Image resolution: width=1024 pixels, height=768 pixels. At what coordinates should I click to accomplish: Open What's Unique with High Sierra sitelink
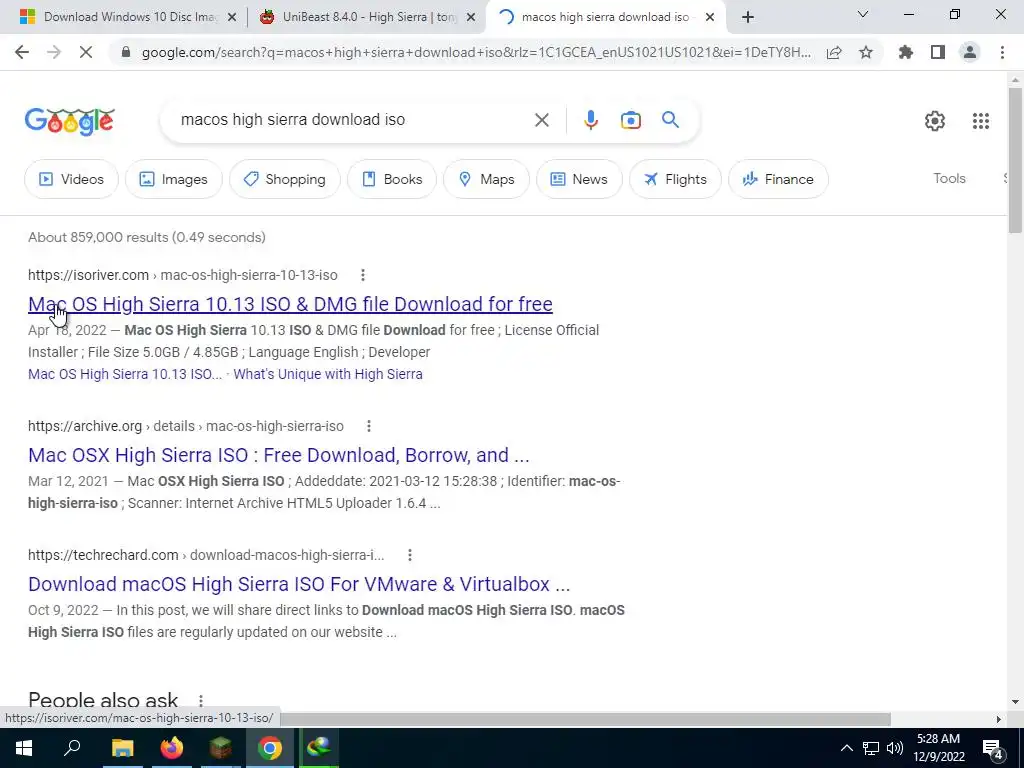pyautogui.click(x=328, y=374)
